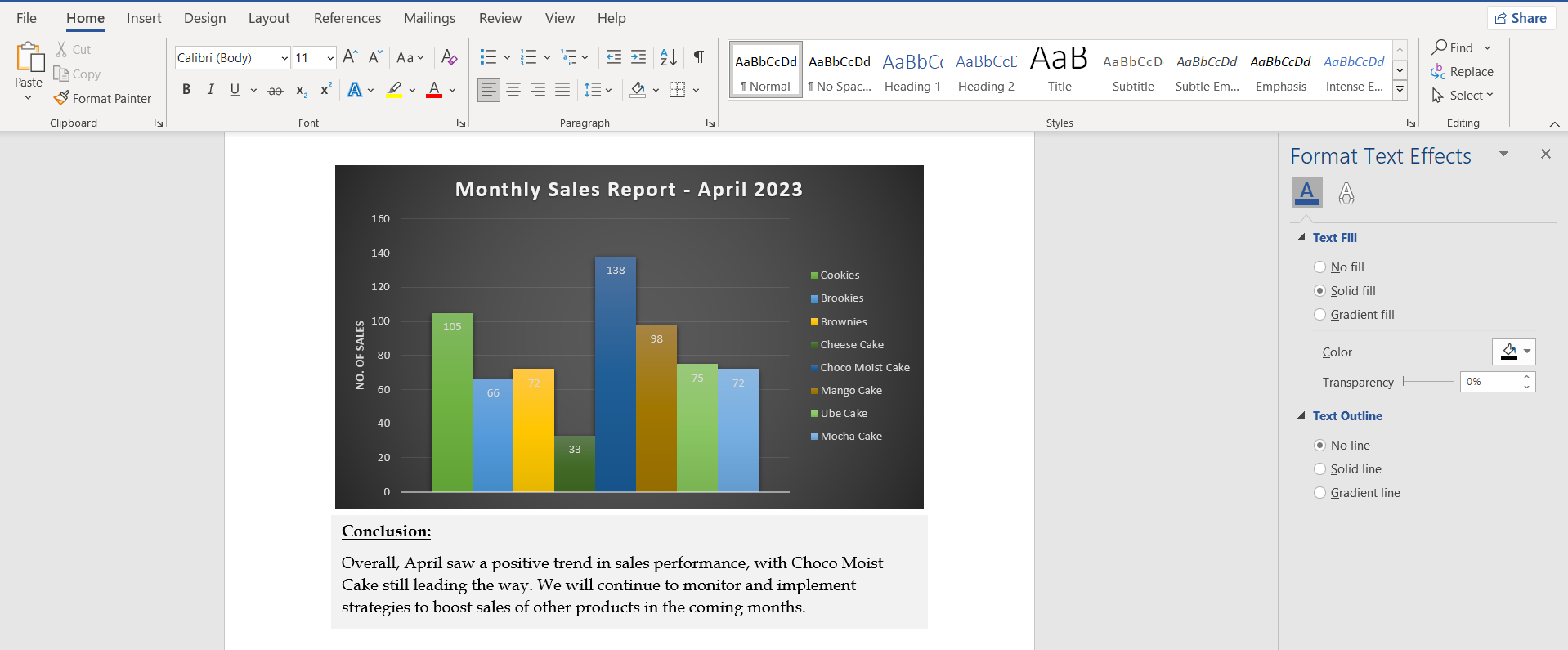The width and height of the screenshot is (1568, 650).
Task: Select Gradient line outline option
Action: 1356,493
